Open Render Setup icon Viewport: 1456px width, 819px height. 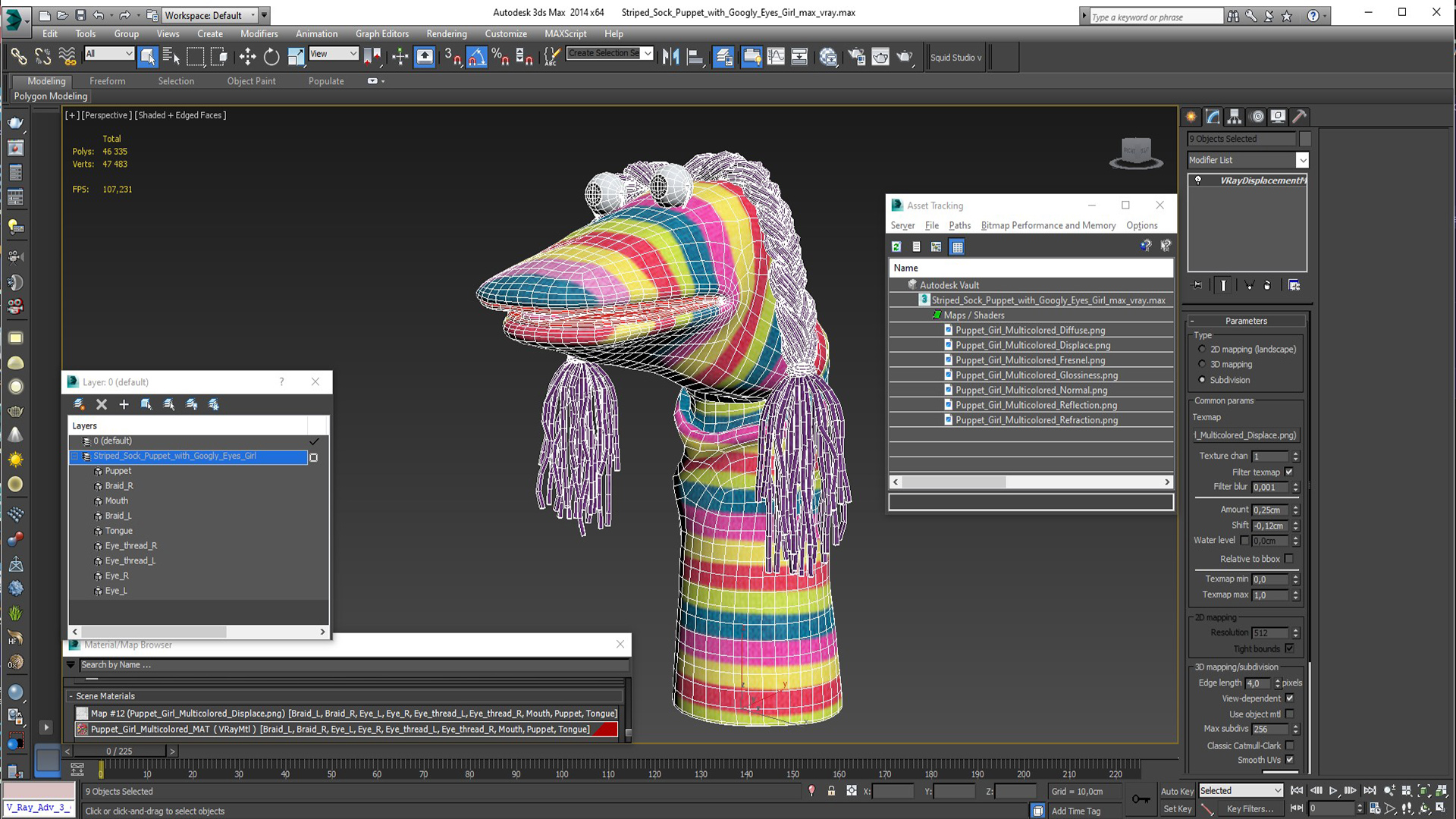click(x=856, y=57)
